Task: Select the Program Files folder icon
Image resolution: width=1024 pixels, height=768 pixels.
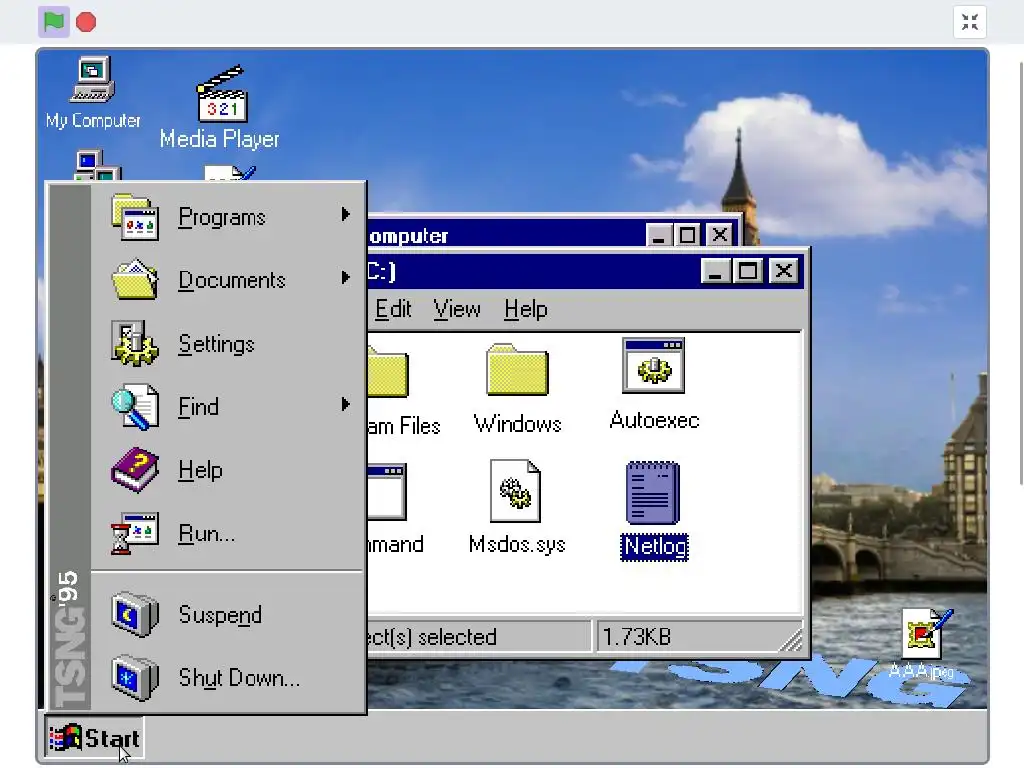Action: pos(389,372)
